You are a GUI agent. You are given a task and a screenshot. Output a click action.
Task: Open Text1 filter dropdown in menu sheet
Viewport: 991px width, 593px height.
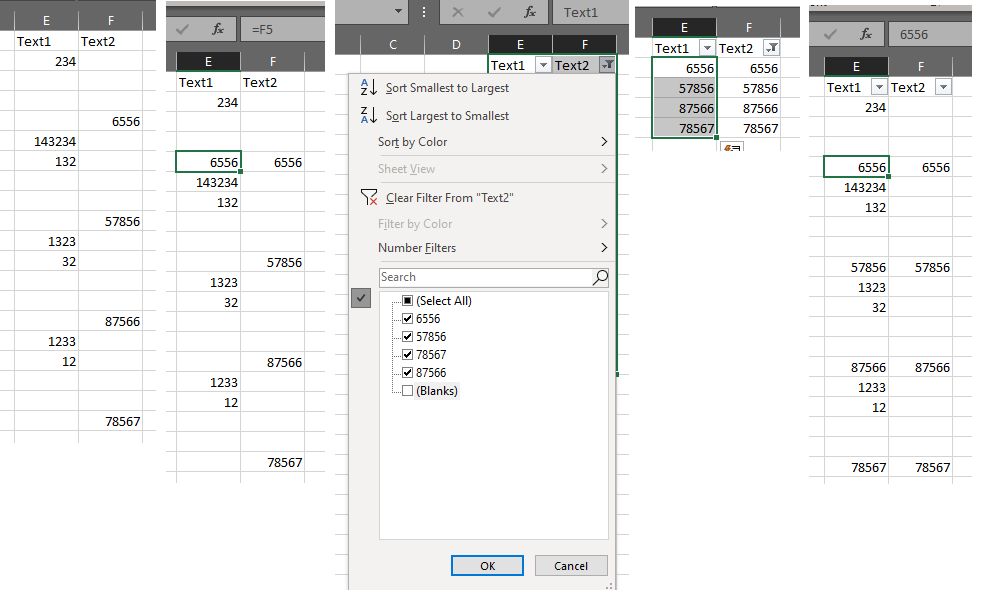(543, 64)
